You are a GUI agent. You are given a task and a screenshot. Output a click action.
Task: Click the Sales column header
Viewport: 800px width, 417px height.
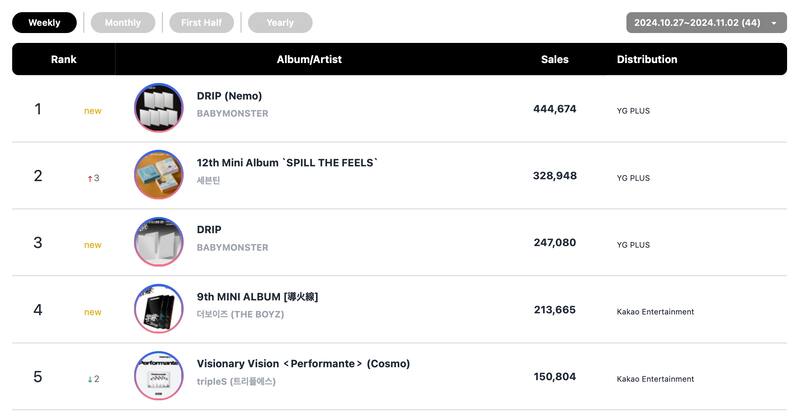click(554, 59)
